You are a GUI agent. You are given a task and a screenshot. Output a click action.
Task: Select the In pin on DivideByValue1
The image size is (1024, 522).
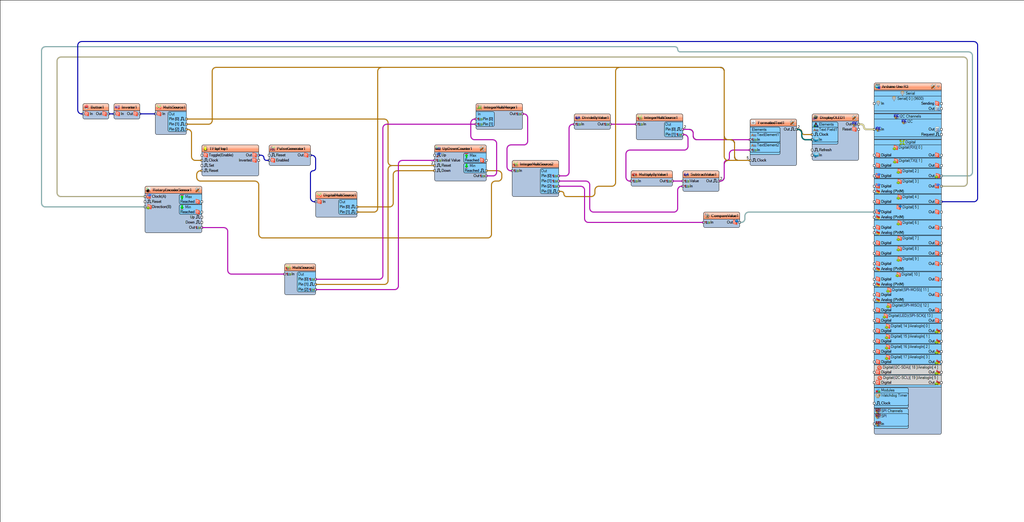click(579, 123)
